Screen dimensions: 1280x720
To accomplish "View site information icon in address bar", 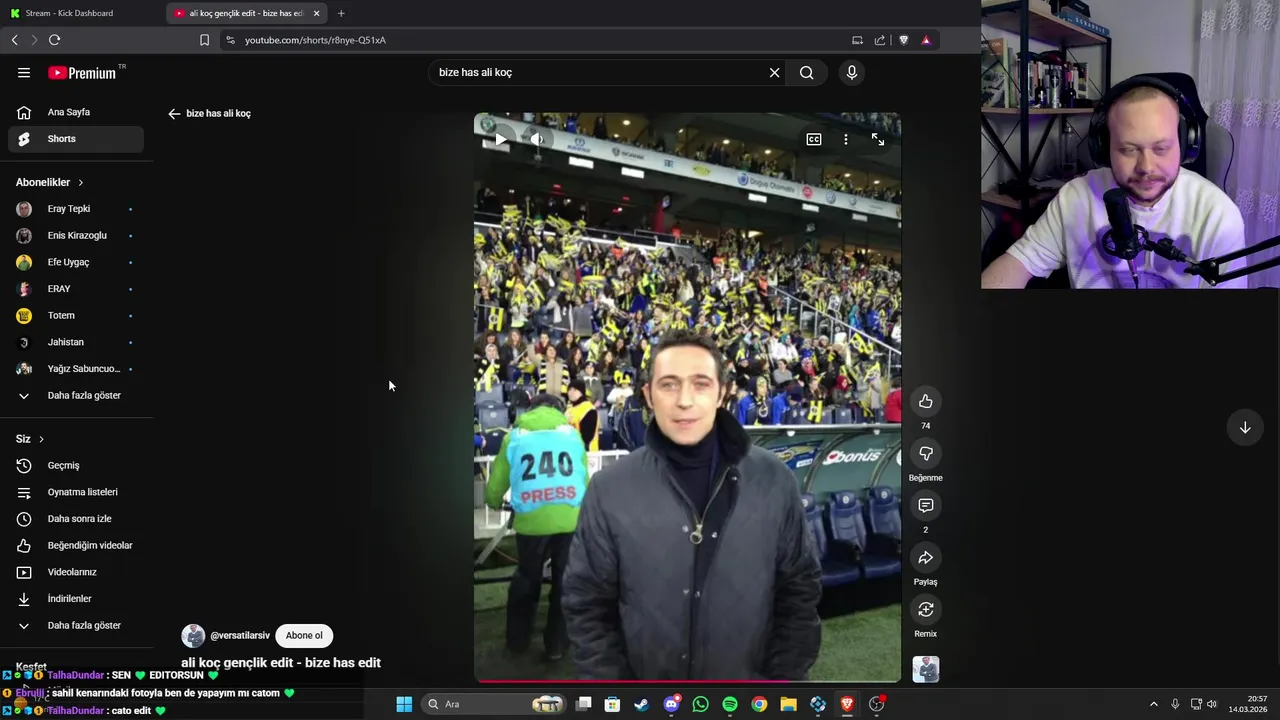I will pos(230,40).
